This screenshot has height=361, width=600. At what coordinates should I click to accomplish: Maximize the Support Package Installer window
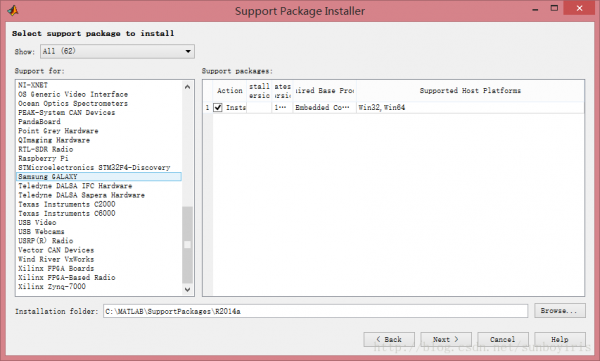tap(554, 8)
